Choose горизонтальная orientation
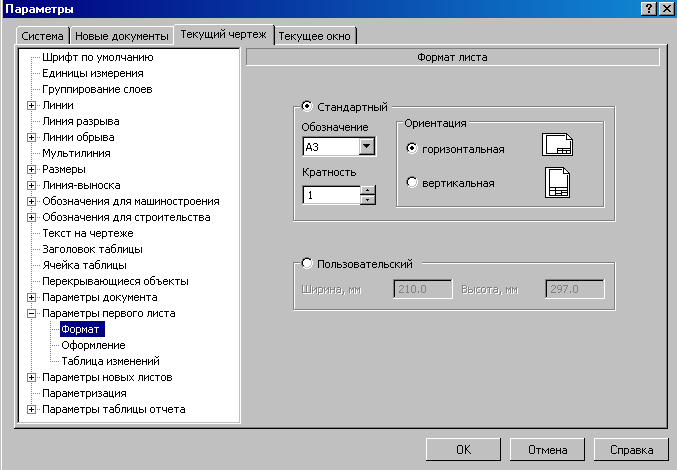Viewport: 677px width, 470px height. point(412,148)
